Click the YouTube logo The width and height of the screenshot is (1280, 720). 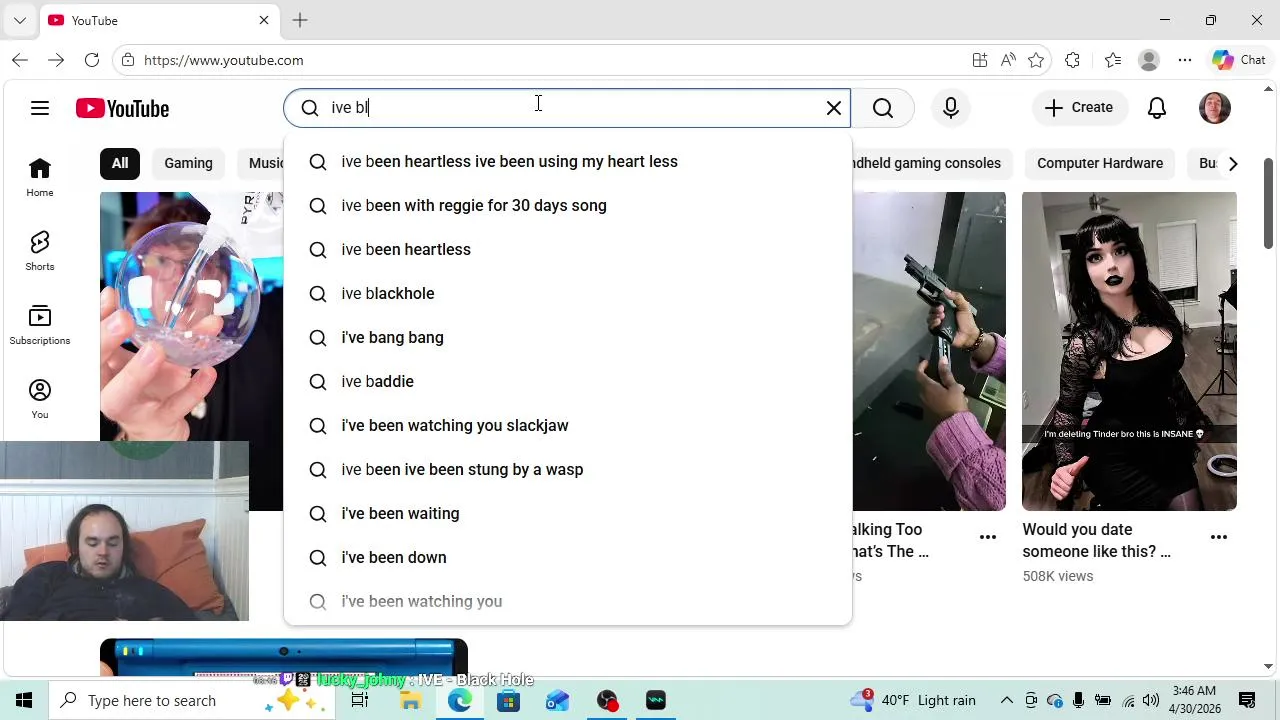click(x=122, y=108)
